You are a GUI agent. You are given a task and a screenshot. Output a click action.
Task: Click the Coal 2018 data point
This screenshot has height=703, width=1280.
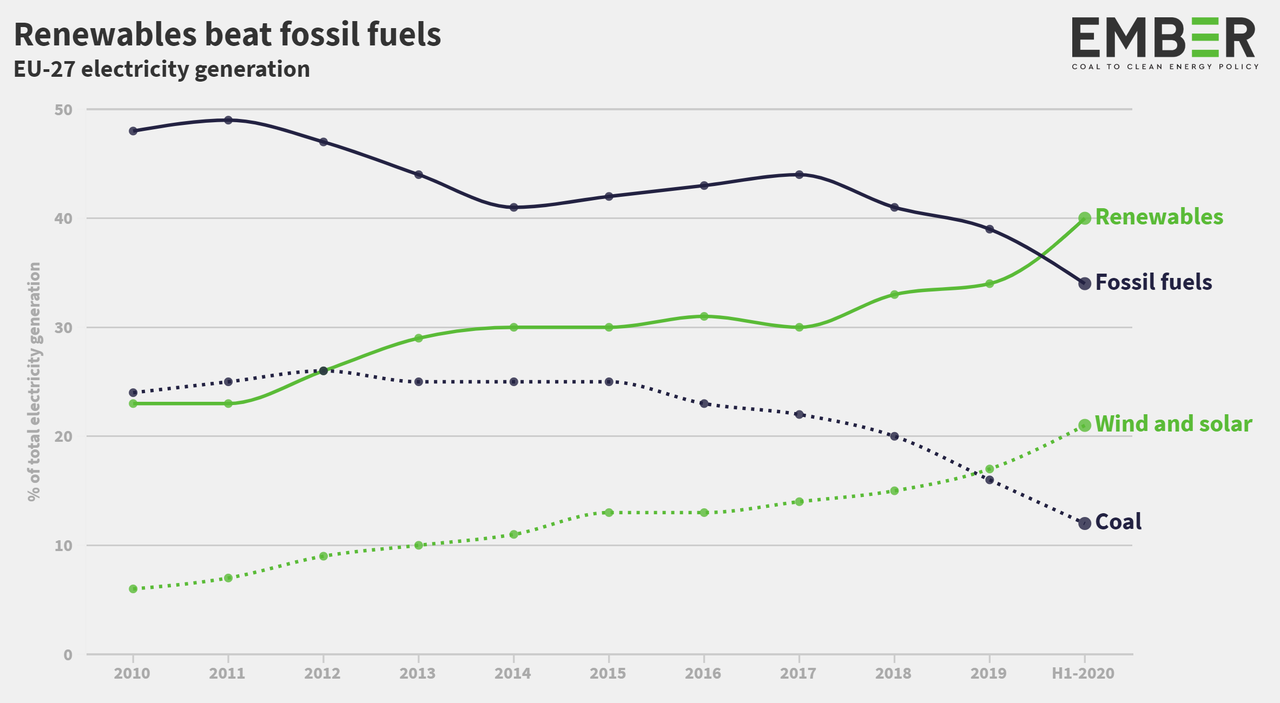[895, 436]
